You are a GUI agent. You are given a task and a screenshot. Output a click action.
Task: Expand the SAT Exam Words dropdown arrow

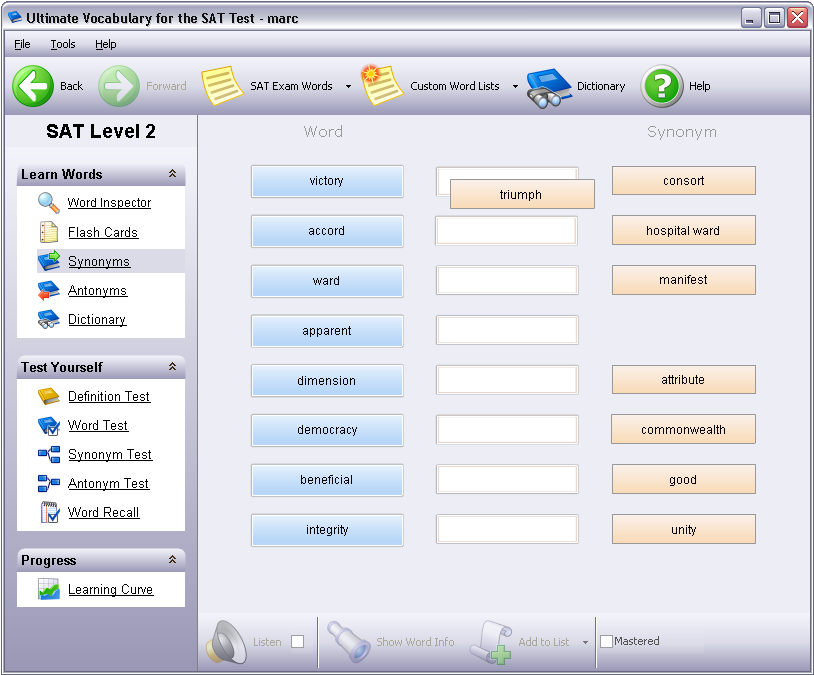348,87
